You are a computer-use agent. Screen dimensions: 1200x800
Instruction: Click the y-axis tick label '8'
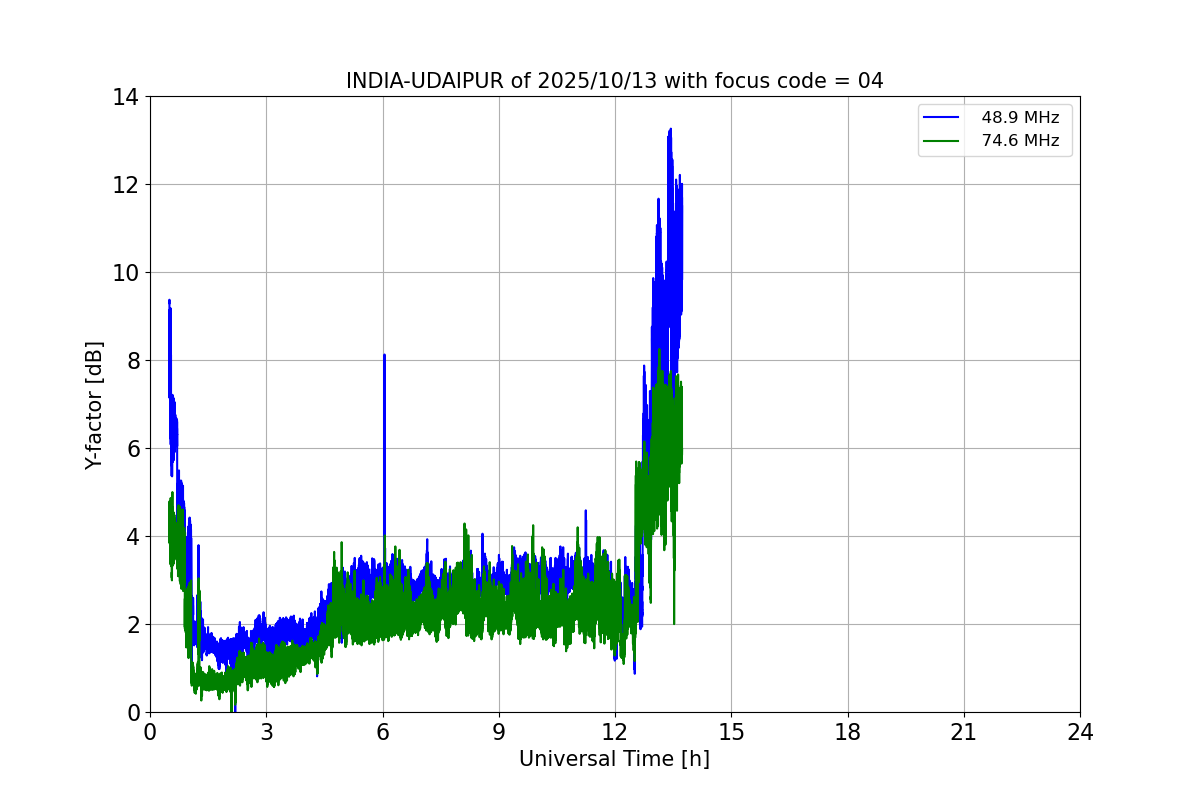[x=133, y=361]
